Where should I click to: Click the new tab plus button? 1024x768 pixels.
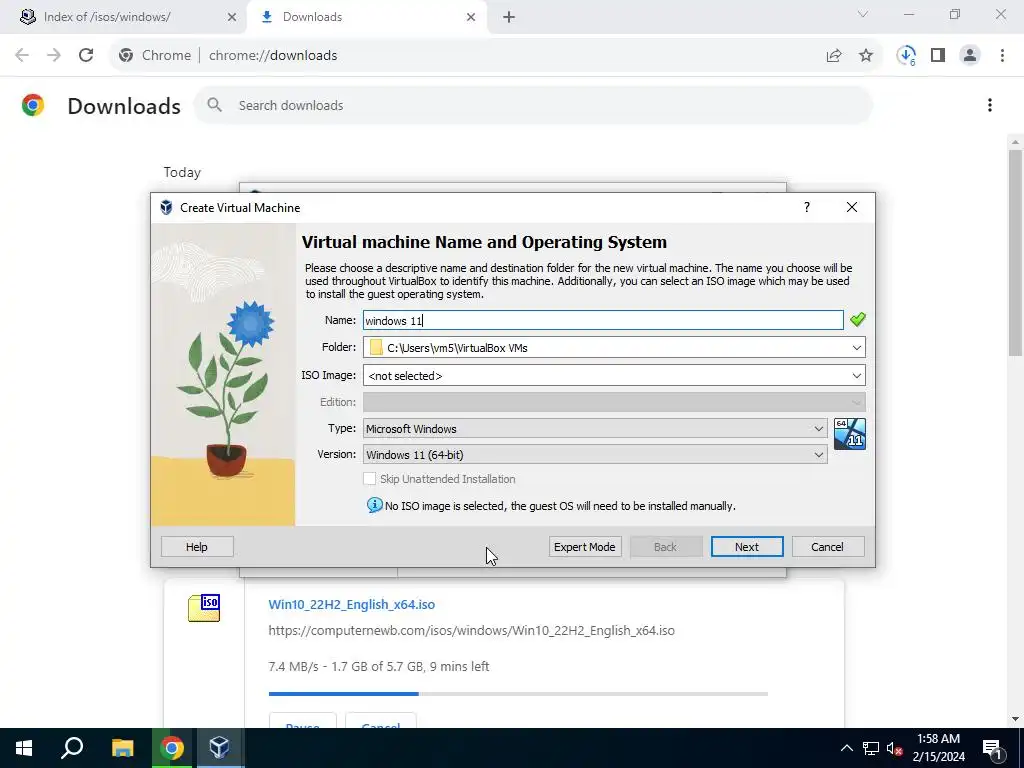pyautogui.click(x=509, y=17)
